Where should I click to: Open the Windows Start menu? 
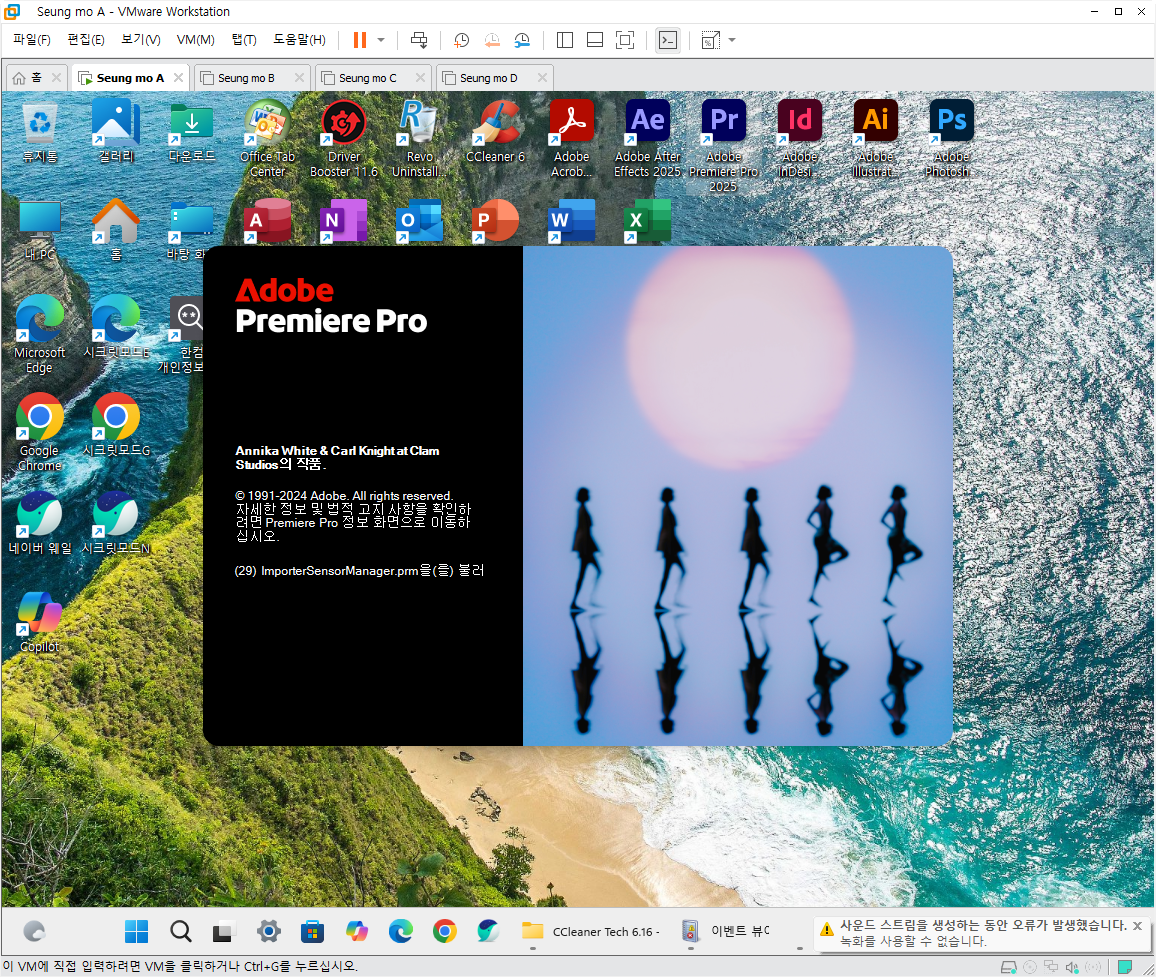coord(136,931)
